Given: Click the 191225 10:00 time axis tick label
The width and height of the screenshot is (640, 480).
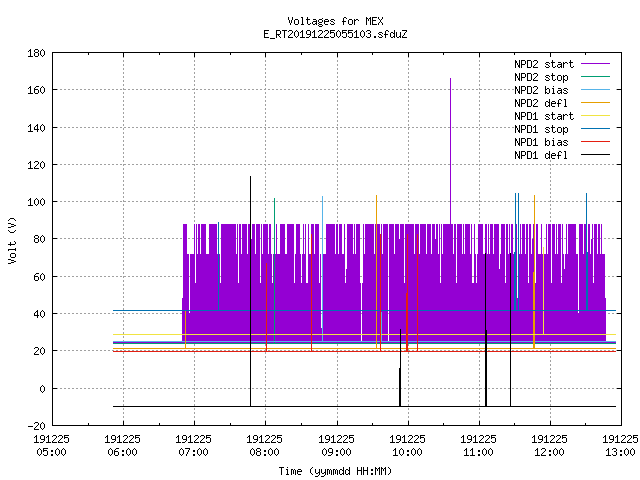Looking at the screenshot, I should coord(407,445).
